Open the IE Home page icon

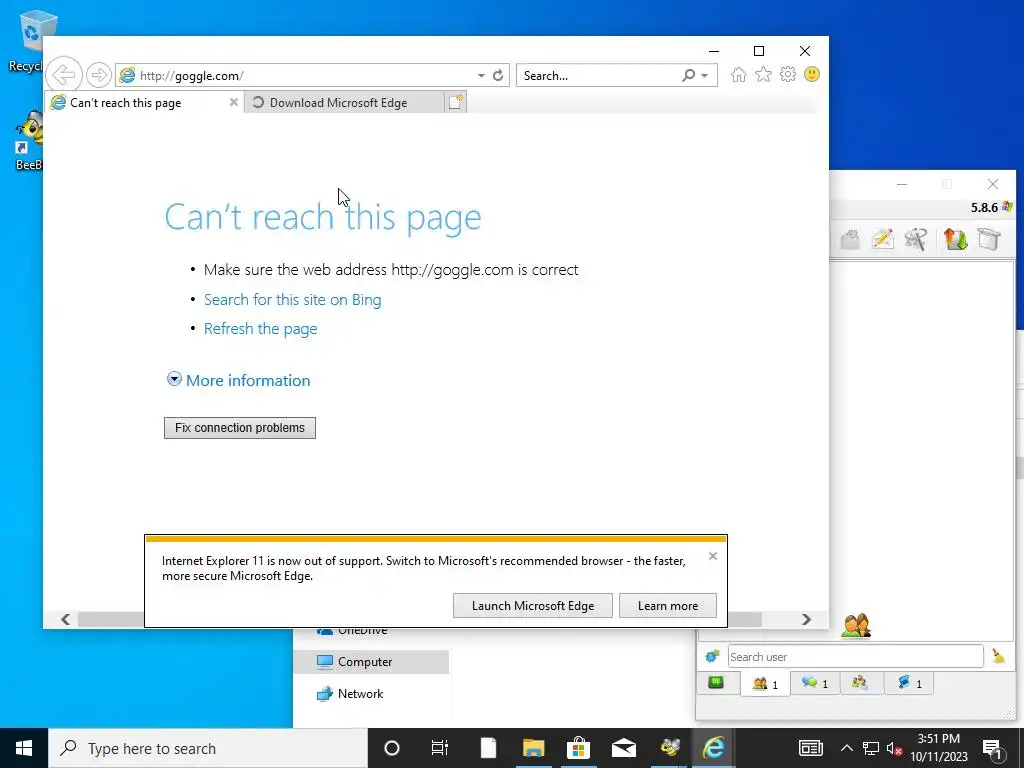(x=739, y=74)
